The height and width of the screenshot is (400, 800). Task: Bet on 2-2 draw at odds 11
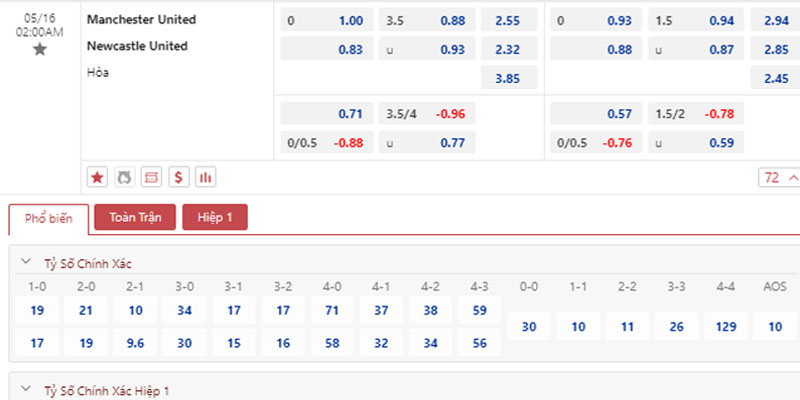click(628, 327)
